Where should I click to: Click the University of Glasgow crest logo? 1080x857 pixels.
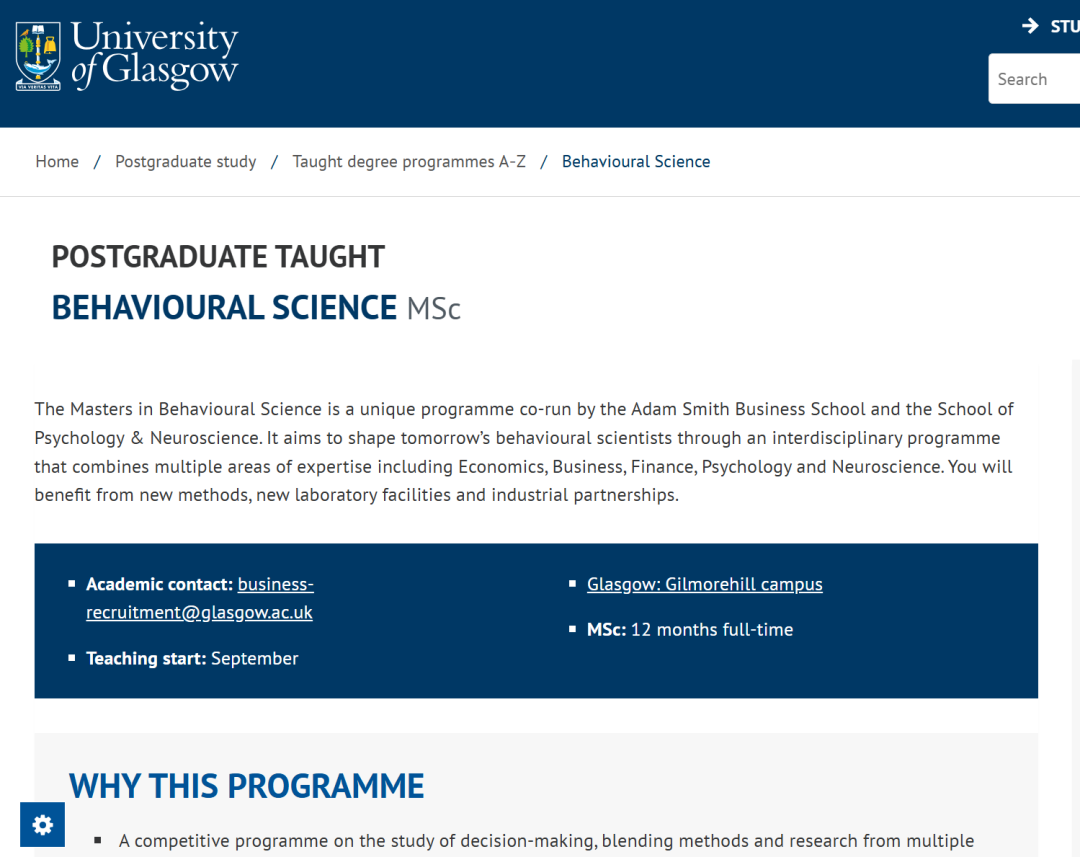click(x=39, y=56)
